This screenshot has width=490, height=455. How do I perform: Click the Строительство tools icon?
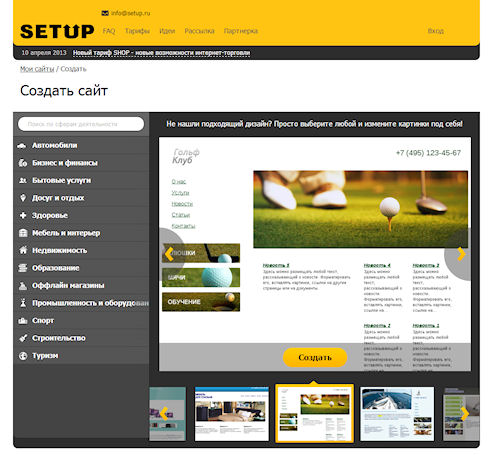(x=23, y=338)
